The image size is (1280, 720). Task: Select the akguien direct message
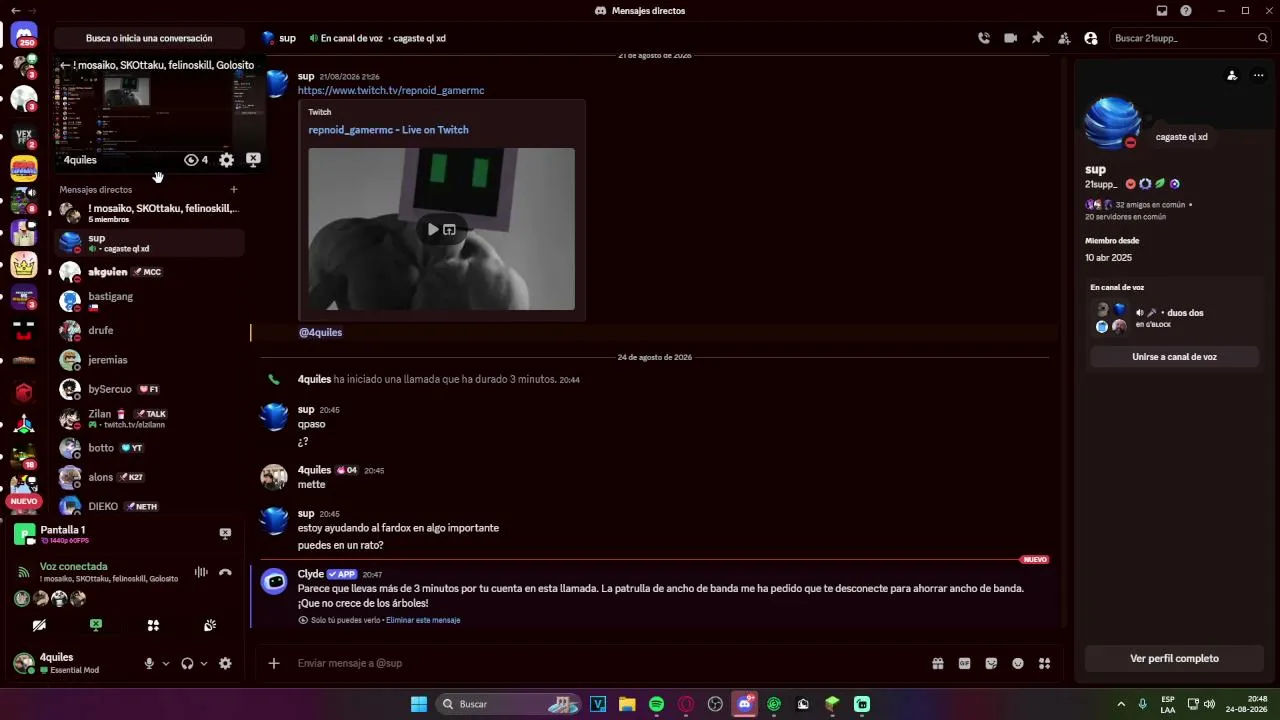(149, 272)
